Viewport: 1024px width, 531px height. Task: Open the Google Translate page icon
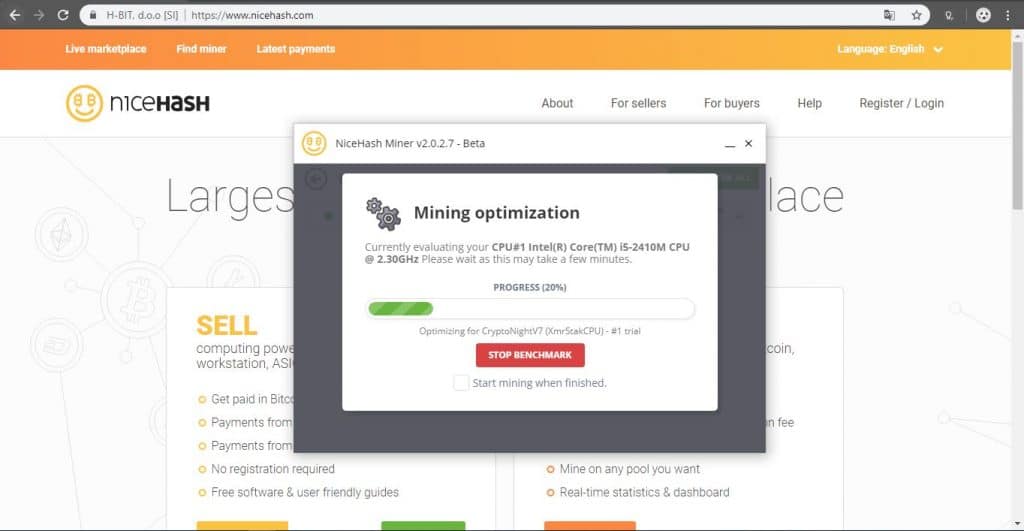click(888, 15)
